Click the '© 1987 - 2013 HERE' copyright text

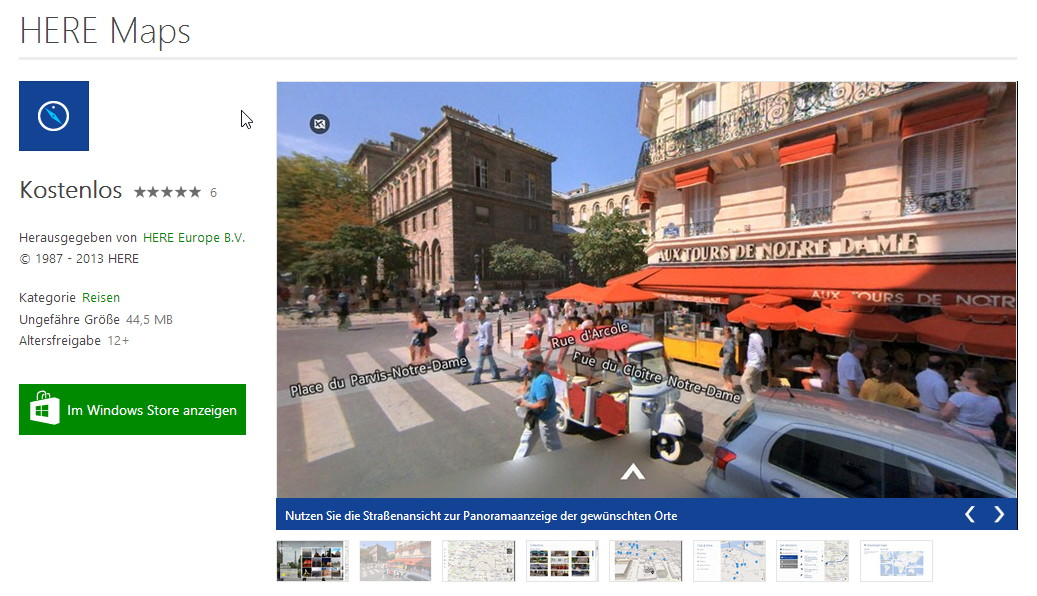tap(79, 259)
